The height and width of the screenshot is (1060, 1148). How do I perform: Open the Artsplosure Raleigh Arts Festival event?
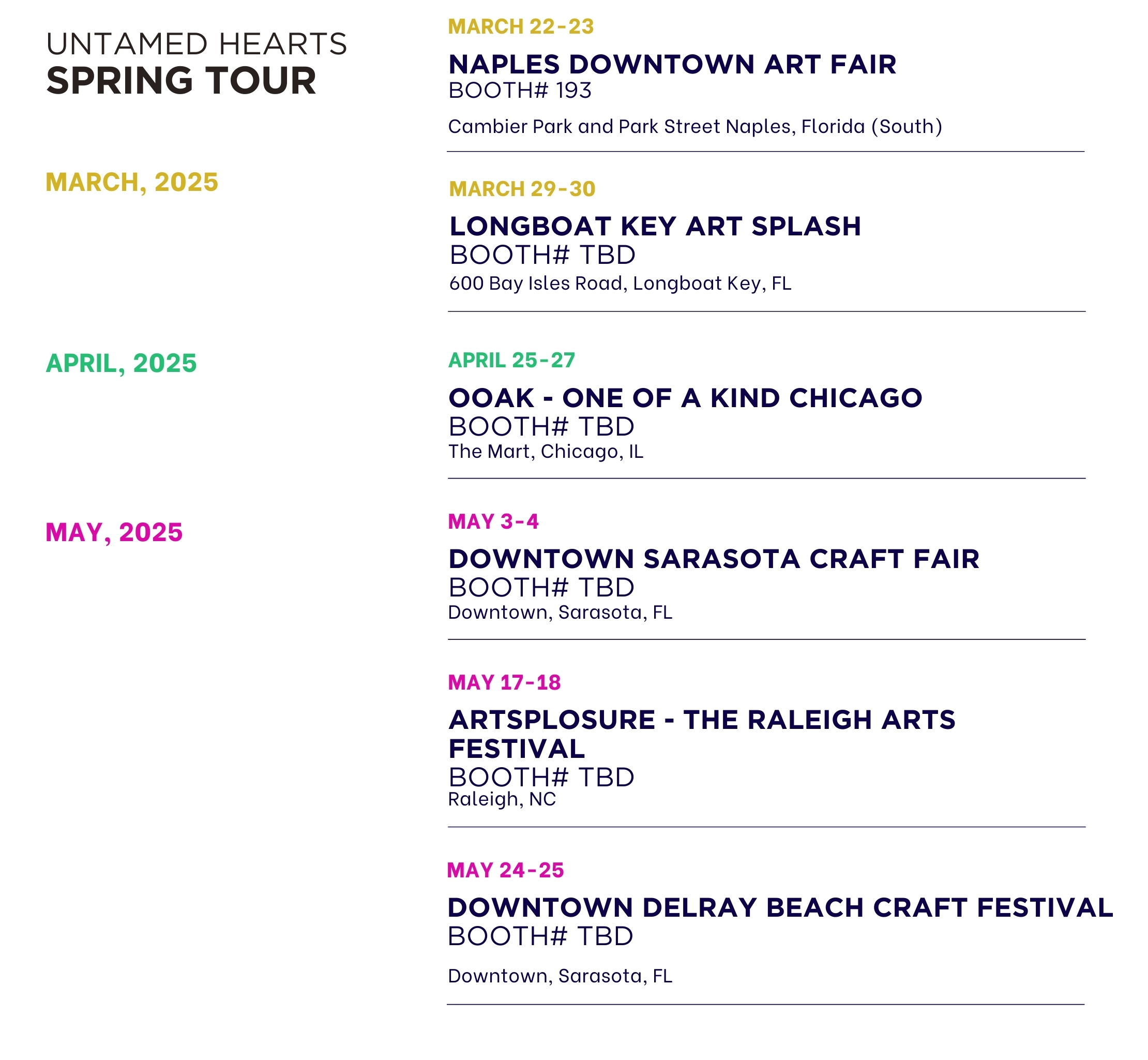coord(701,734)
